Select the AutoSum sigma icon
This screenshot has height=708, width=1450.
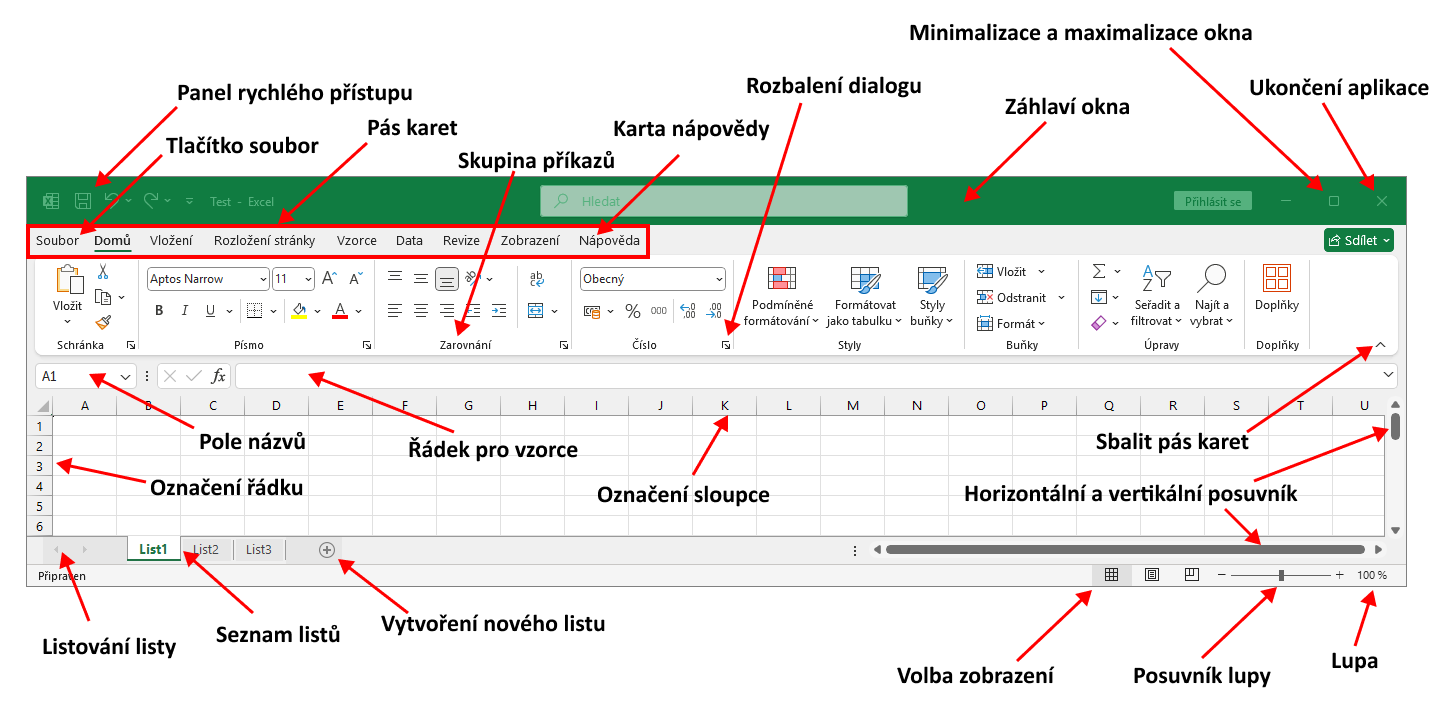(x=1101, y=270)
